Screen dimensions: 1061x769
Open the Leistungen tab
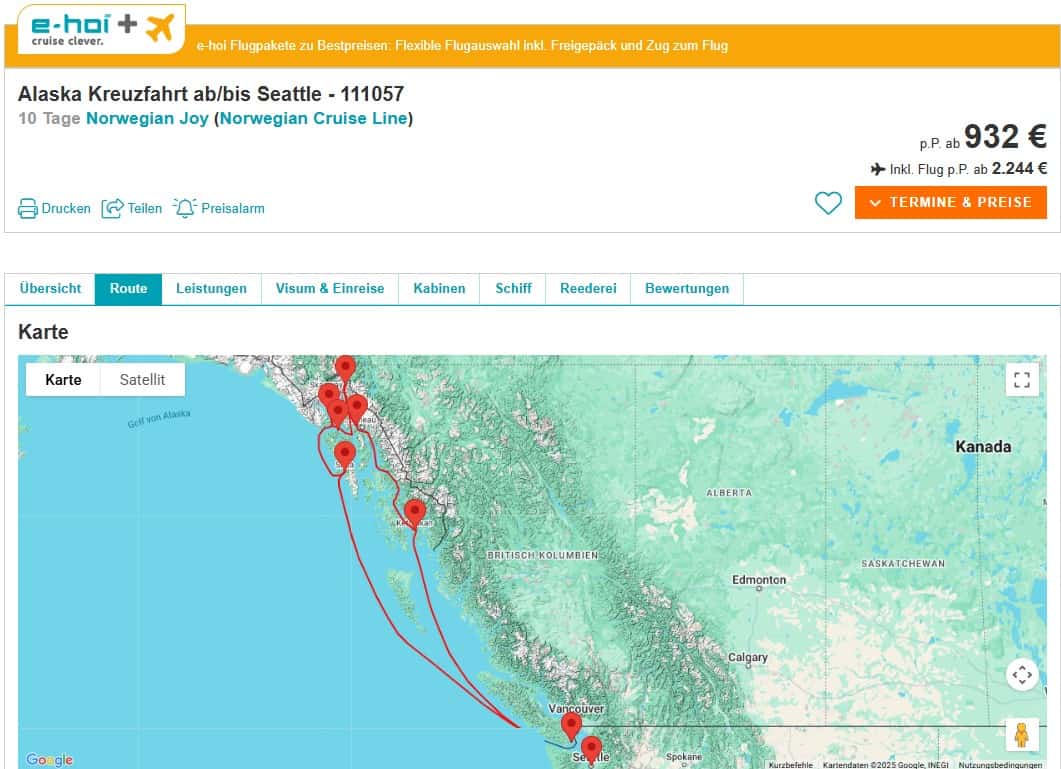pyautogui.click(x=211, y=288)
